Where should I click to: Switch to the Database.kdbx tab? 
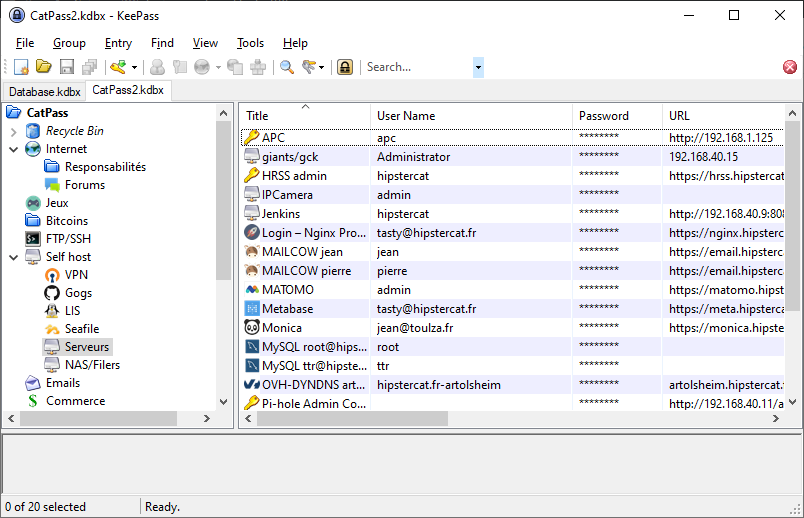[45, 92]
